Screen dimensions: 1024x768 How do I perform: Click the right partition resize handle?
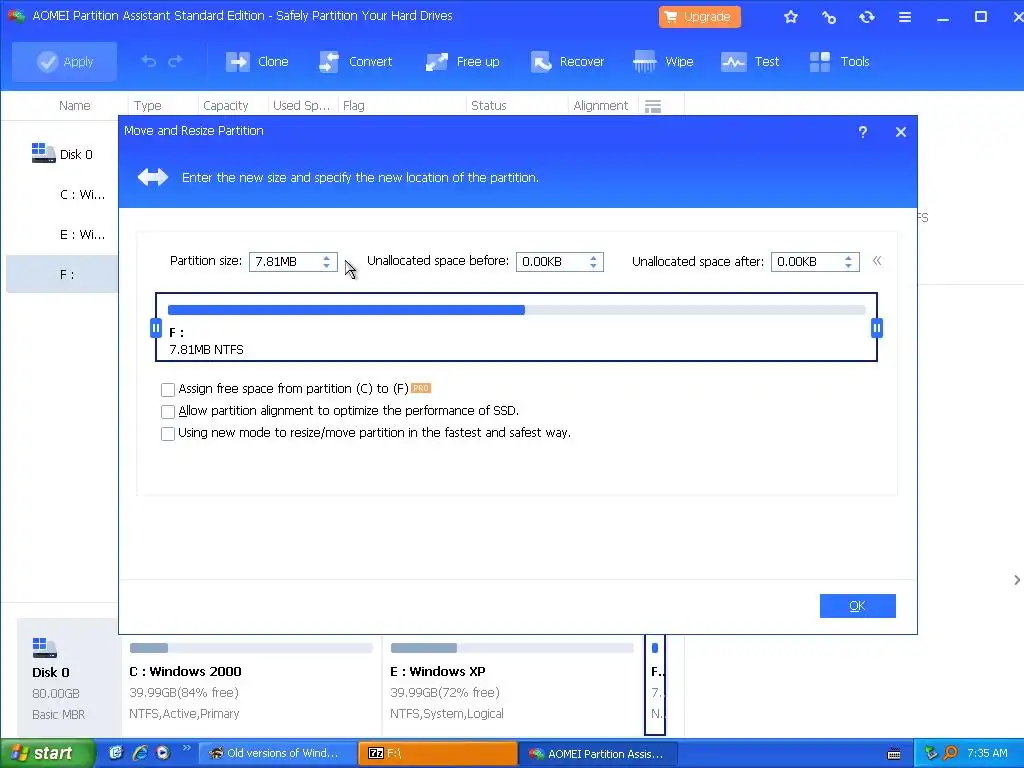pos(877,328)
